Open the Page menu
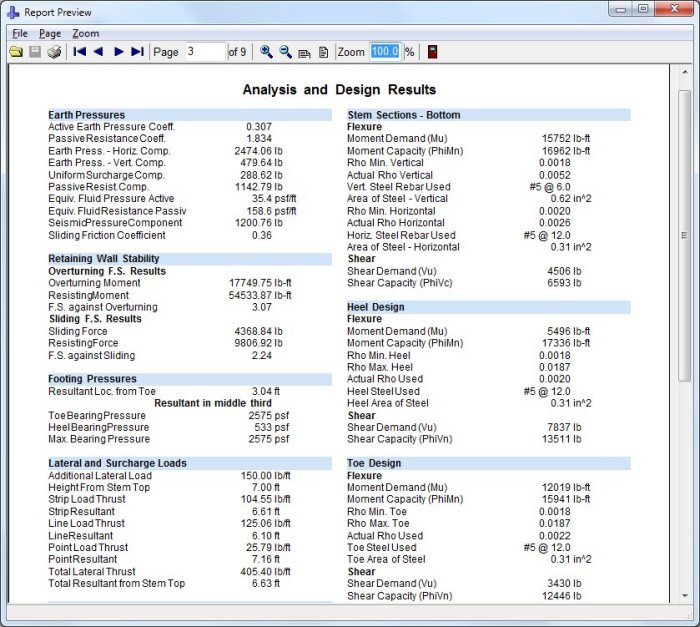700x627 pixels. 50,33
